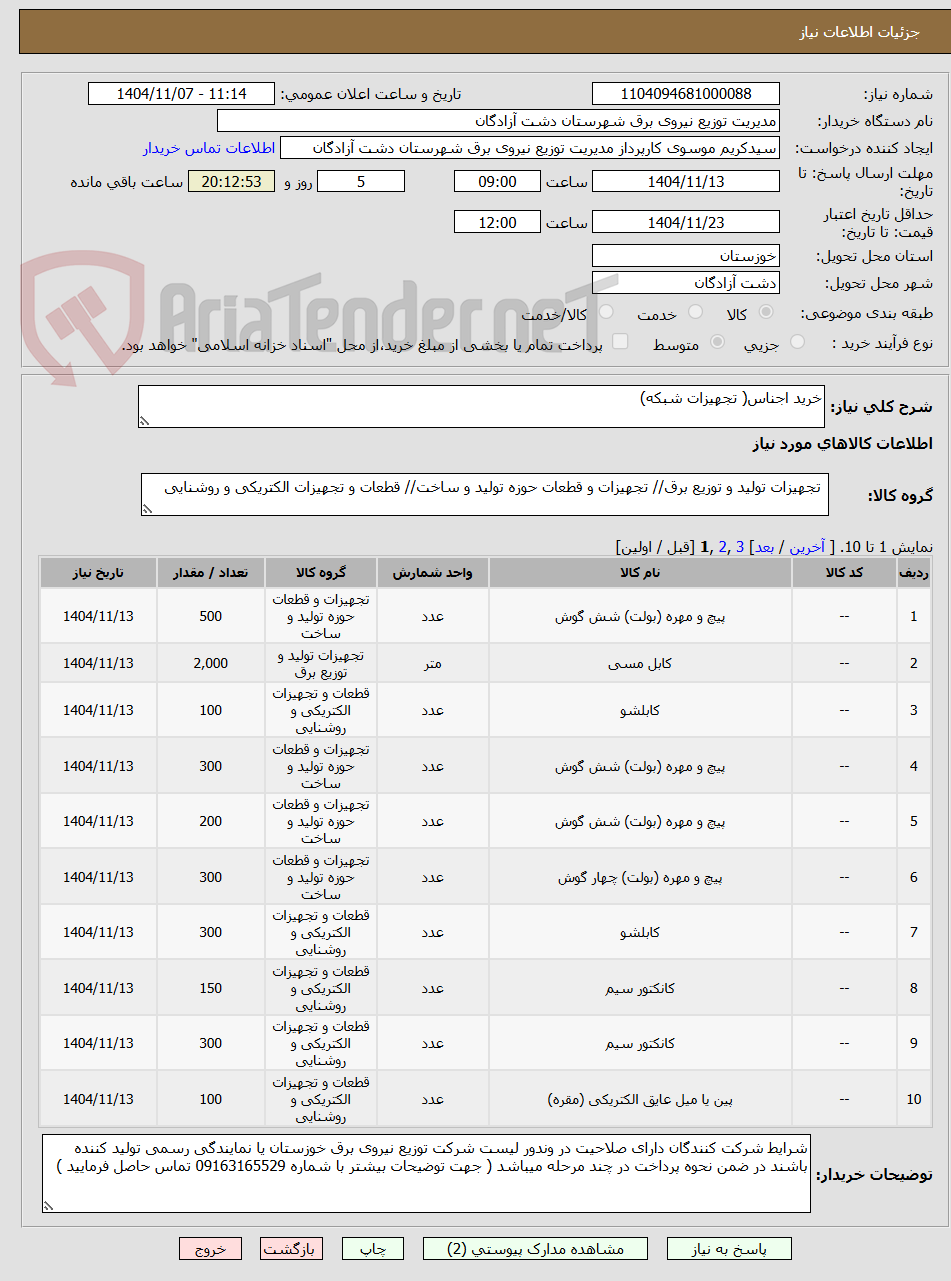Click the remaining days field showing 5
The width and height of the screenshot is (951, 1281).
[361, 181]
